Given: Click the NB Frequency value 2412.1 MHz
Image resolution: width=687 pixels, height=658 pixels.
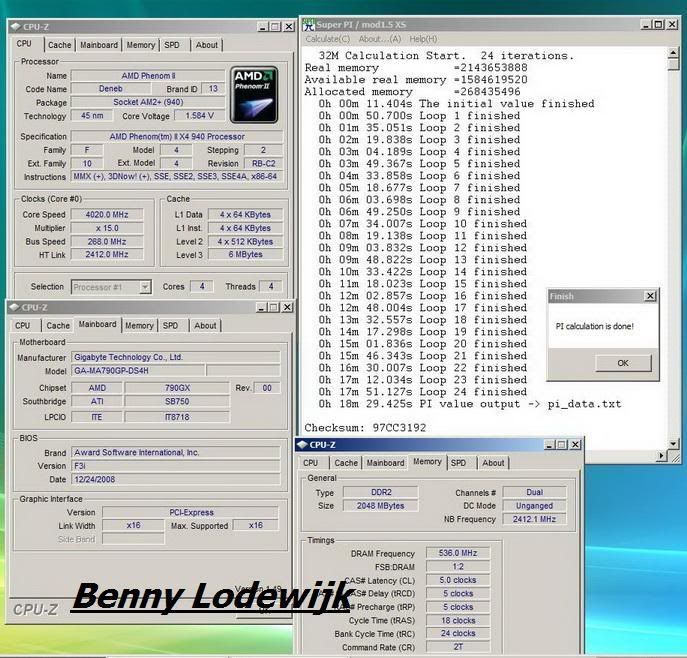Looking at the screenshot, I should click(534, 519).
